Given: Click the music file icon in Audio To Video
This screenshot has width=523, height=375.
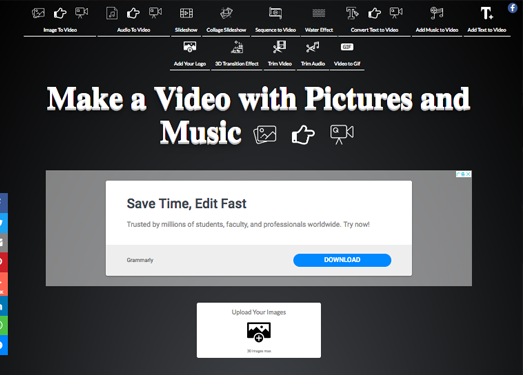Looking at the screenshot, I should [112, 13].
